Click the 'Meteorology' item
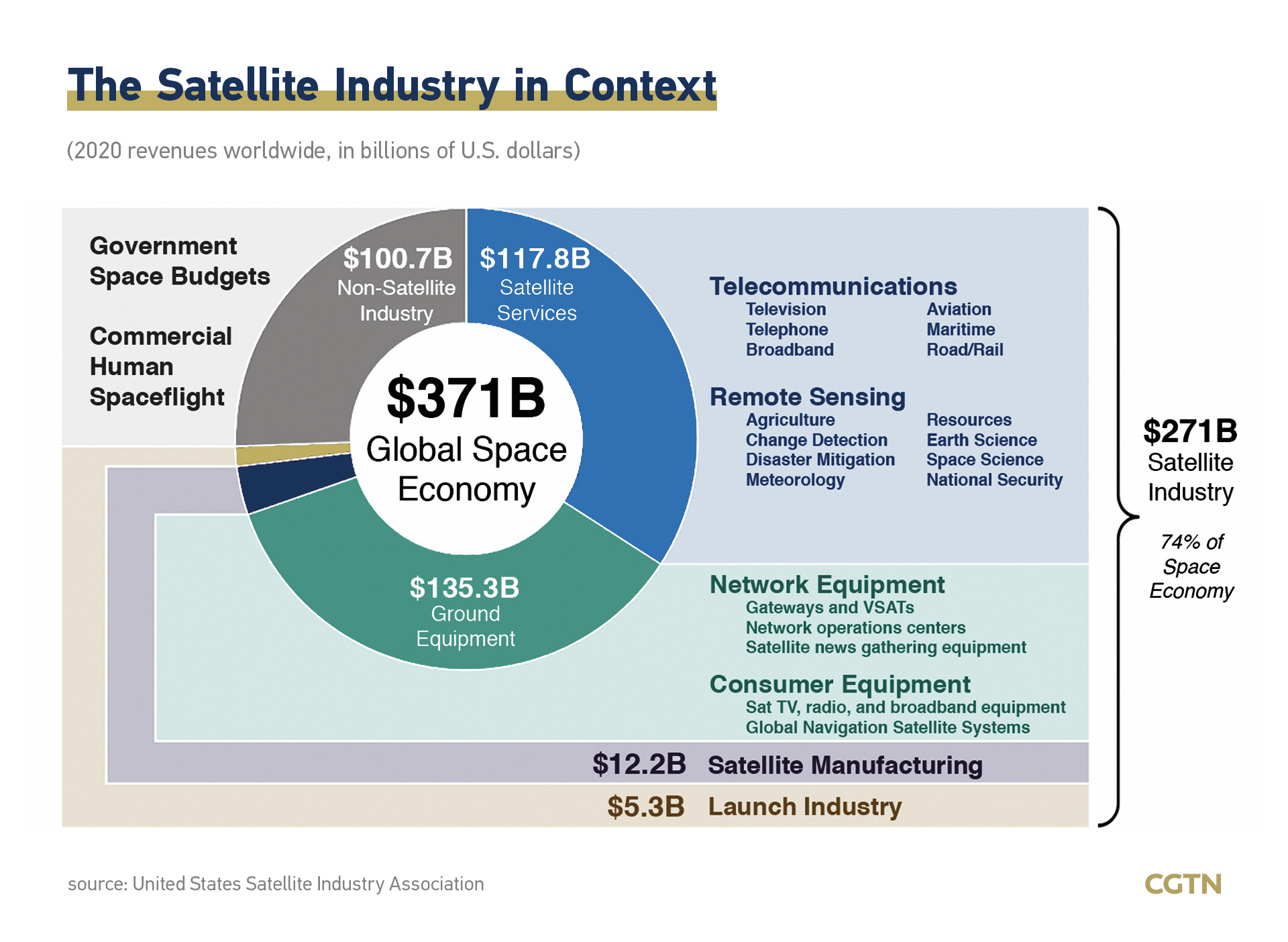Image resolution: width=1288 pixels, height=942 pixels. [x=795, y=480]
